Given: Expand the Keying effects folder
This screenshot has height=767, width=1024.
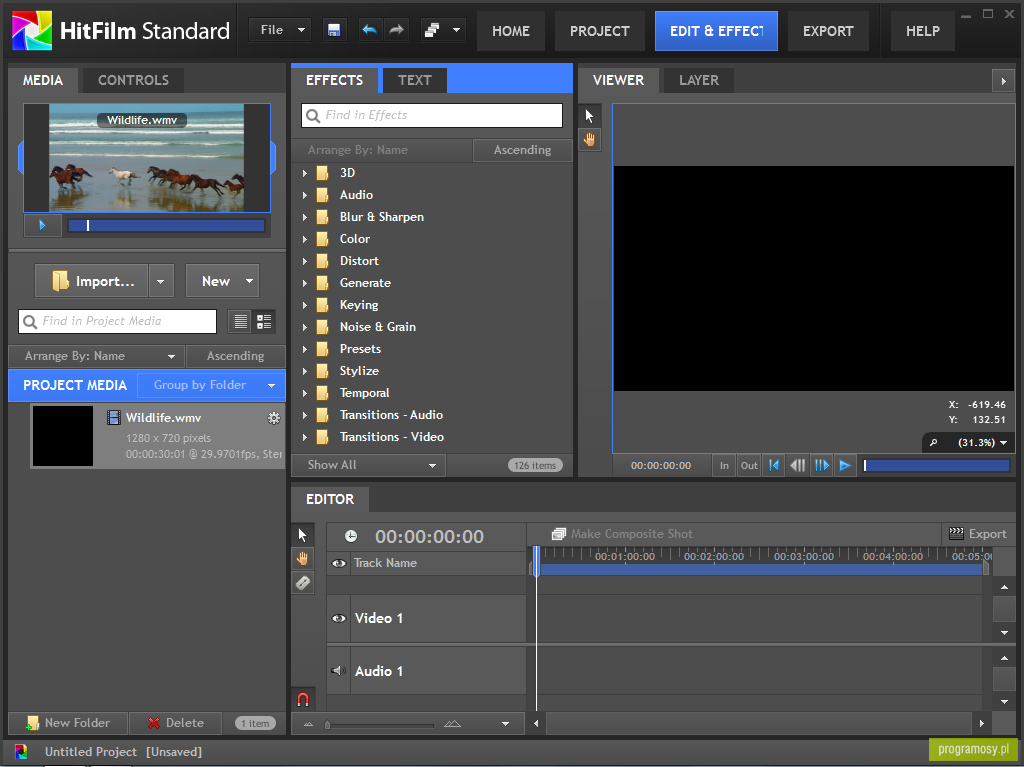Looking at the screenshot, I should [304, 305].
